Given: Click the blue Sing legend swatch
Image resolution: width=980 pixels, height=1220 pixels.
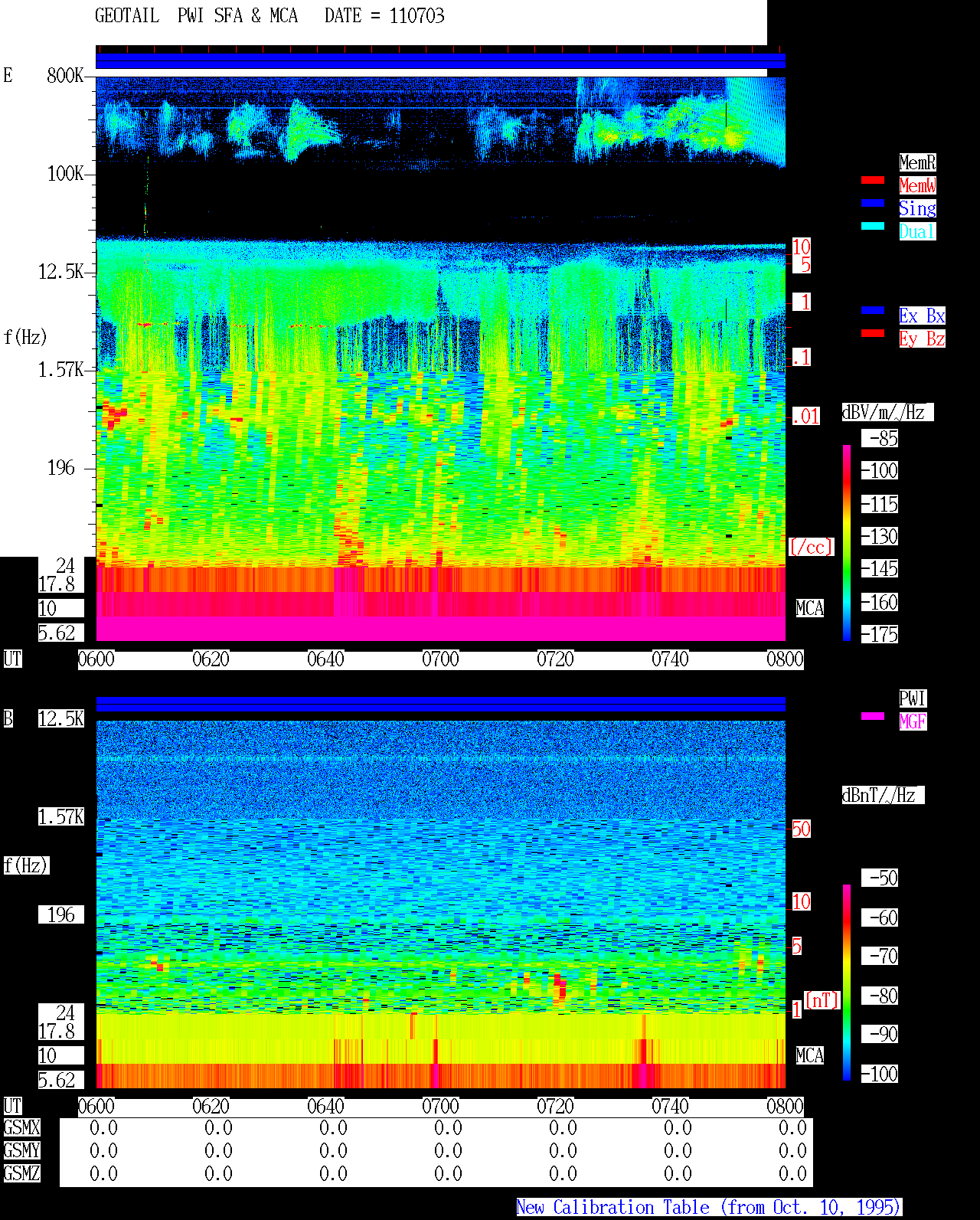Looking at the screenshot, I should [873, 203].
